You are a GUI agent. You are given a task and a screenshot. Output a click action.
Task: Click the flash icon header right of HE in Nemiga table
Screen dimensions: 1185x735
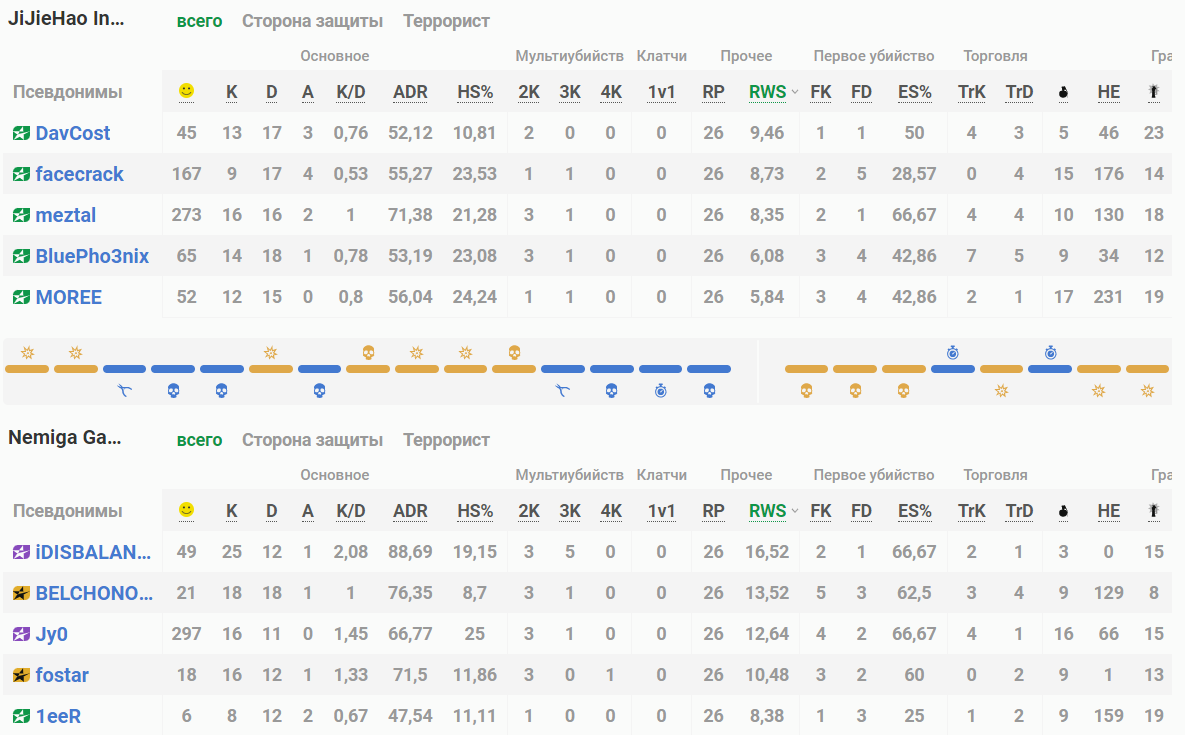[x=1154, y=510]
